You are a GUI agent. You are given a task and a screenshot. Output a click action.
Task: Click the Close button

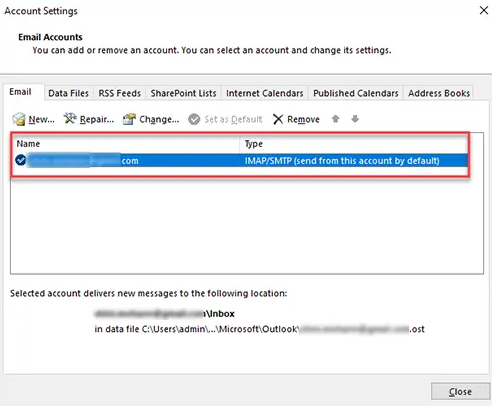[460, 391]
